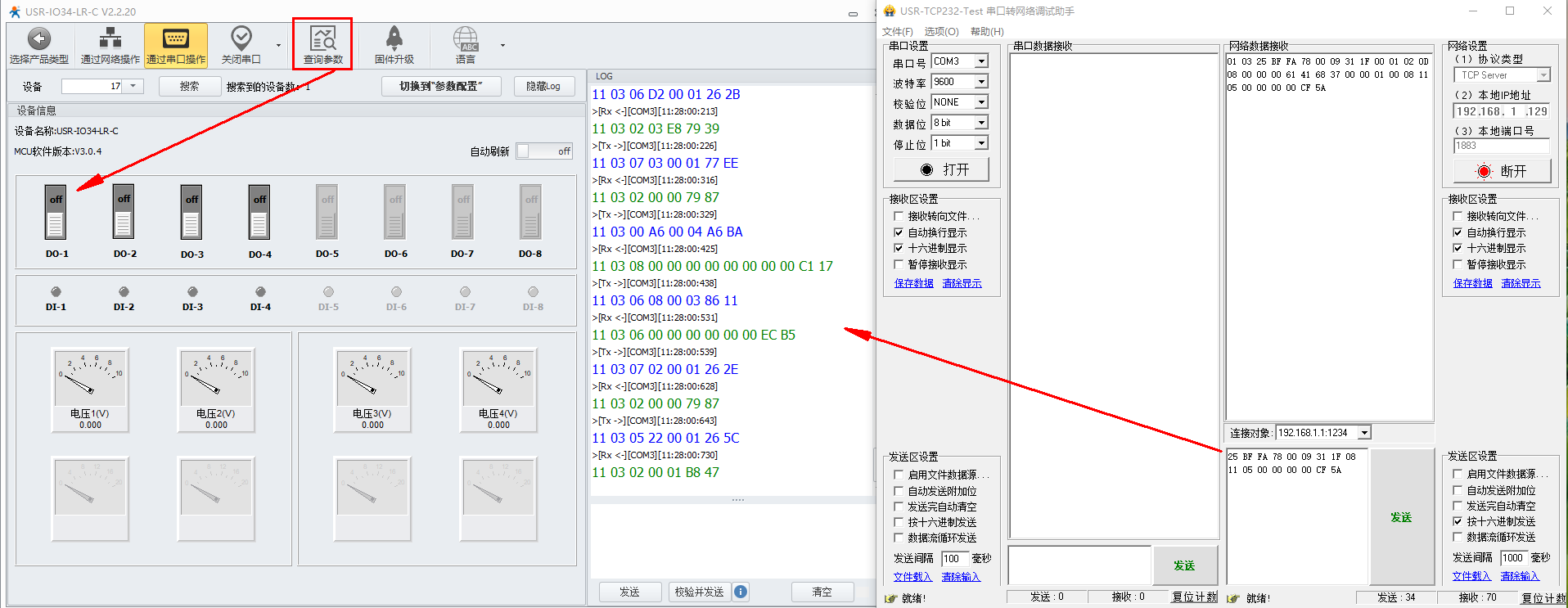This screenshot has width=1568, height=608.
Task: Expand the 连接对象 connection target dropdown
Action: [x=1364, y=433]
